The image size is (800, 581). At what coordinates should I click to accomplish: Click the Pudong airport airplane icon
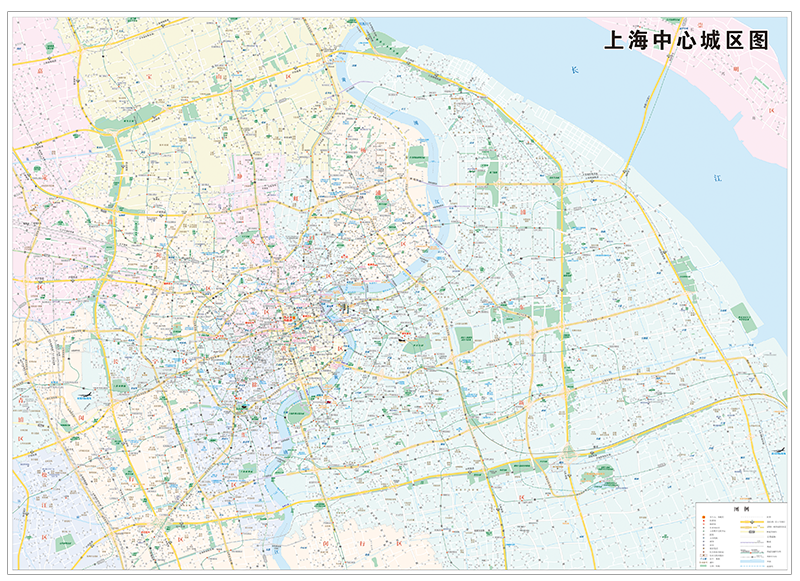[x=779, y=448]
